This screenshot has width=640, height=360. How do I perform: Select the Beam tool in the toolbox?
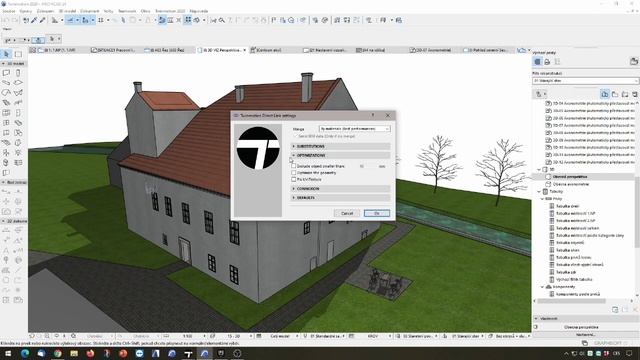(x=6, y=83)
